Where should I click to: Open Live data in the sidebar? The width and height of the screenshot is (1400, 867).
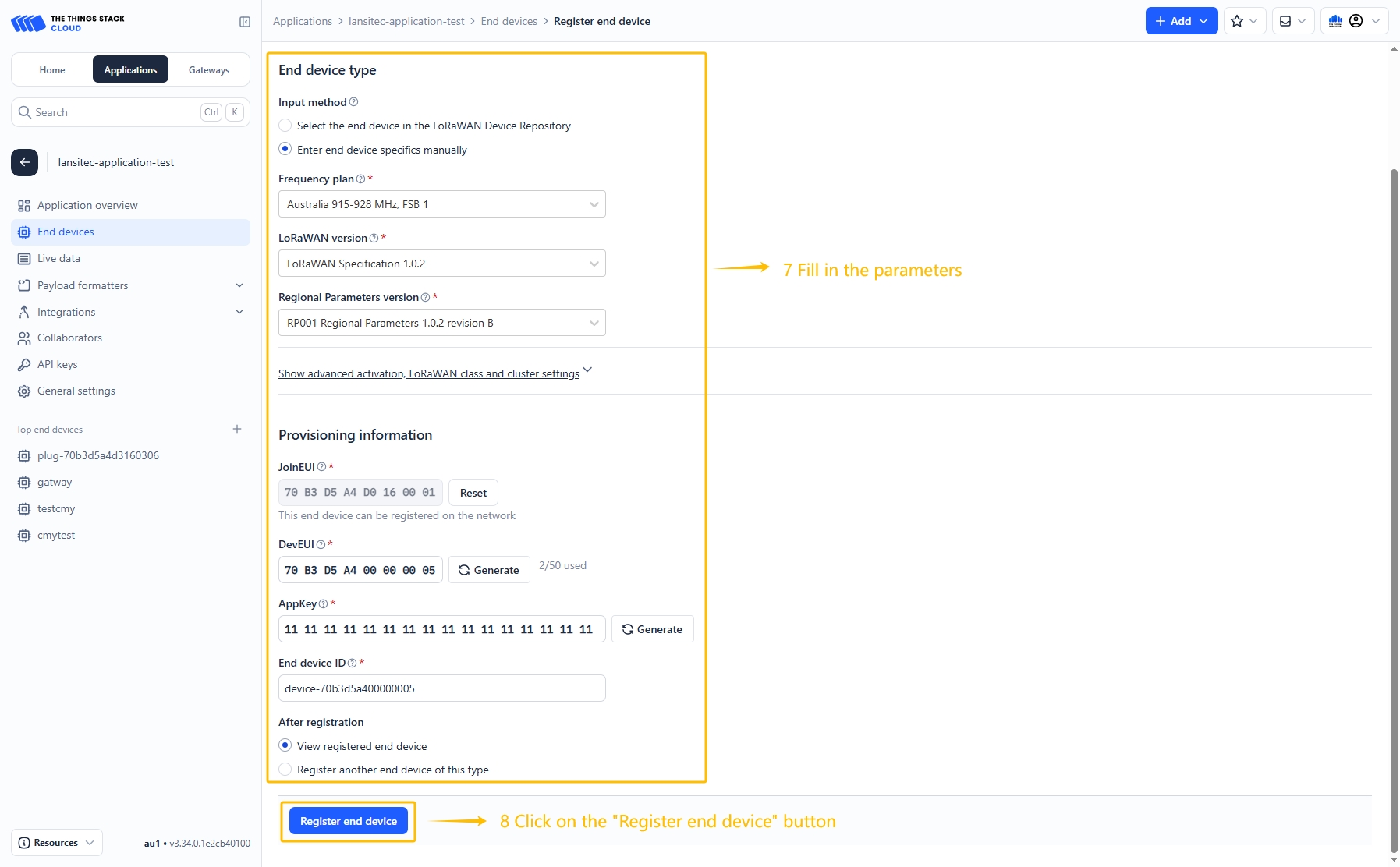coord(58,259)
